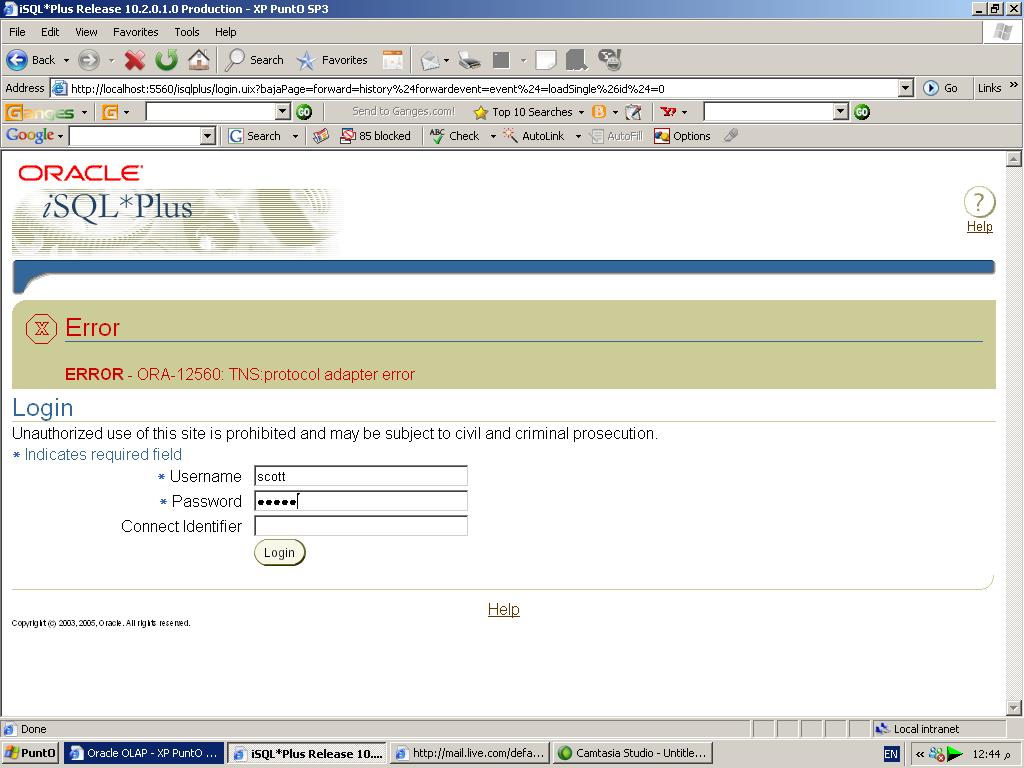Open the Tools menu
This screenshot has height=768, width=1024.
(186, 32)
